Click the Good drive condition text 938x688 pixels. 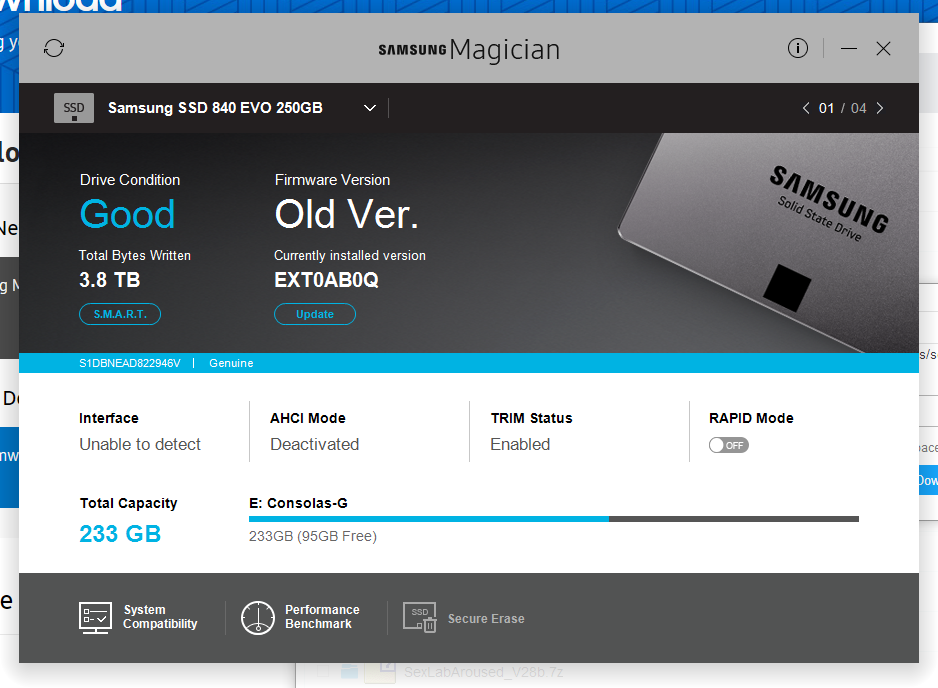click(x=127, y=214)
